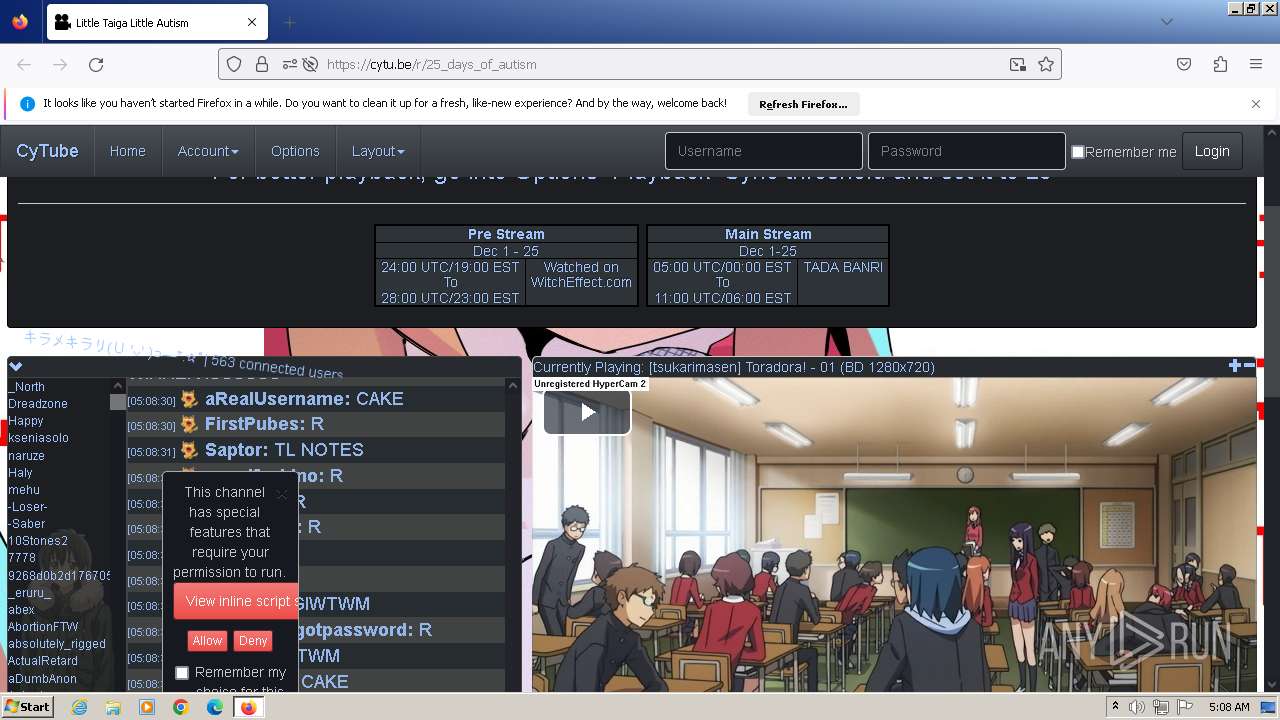Collapse the user list with the chevron

click(x=16, y=366)
